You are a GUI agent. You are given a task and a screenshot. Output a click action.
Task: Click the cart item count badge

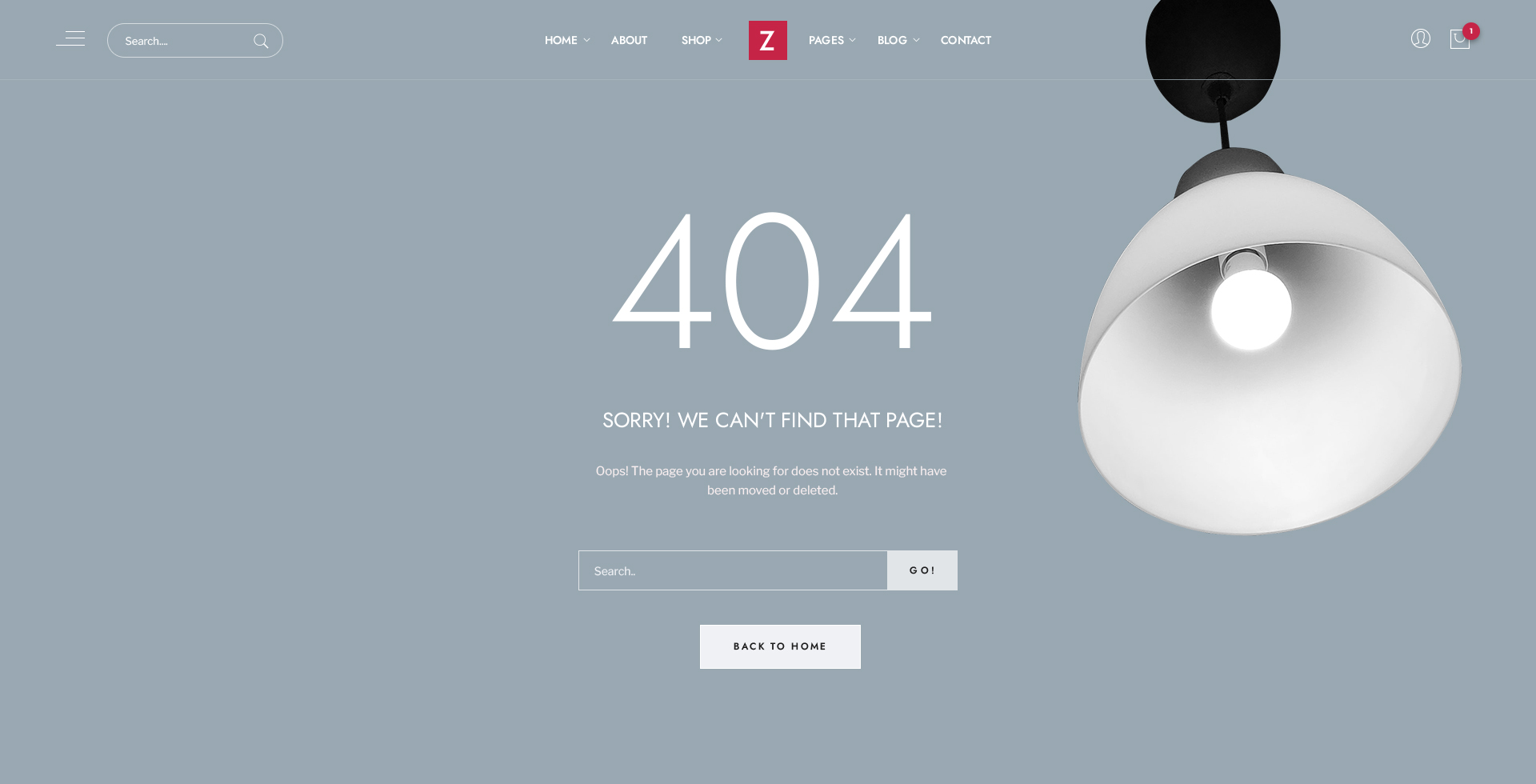1471,31
